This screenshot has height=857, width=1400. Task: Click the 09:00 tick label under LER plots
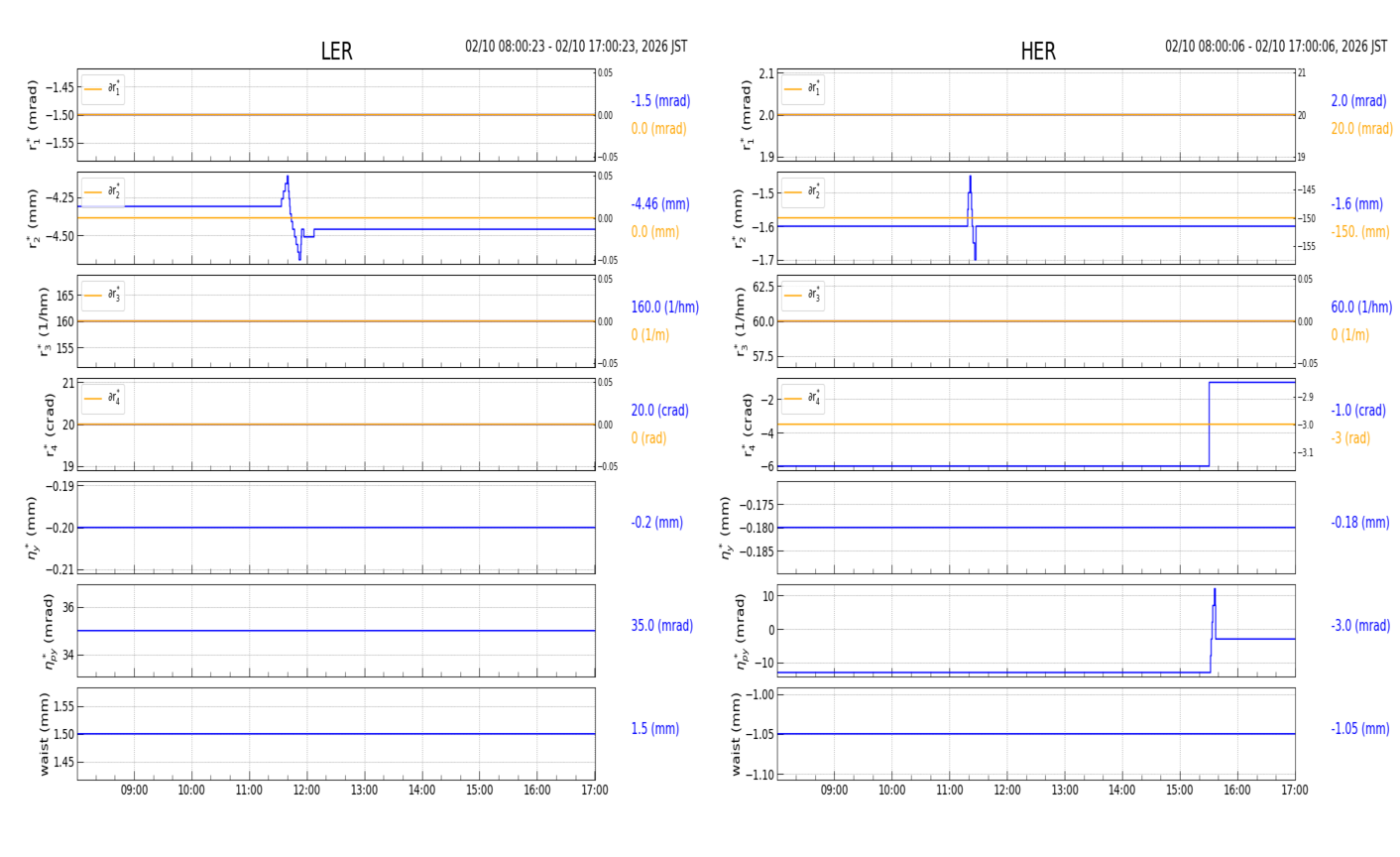pyautogui.click(x=134, y=791)
